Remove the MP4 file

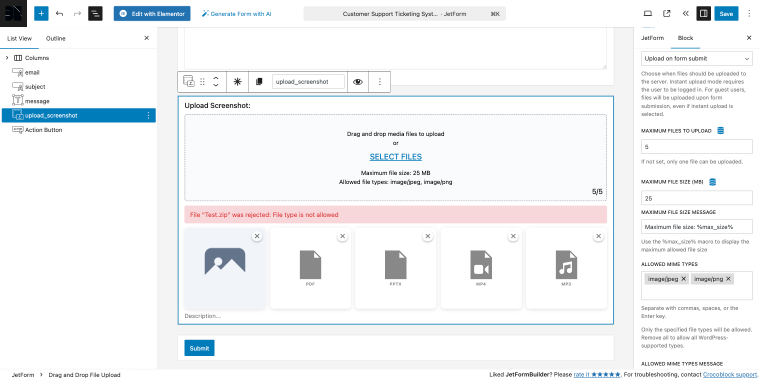pyautogui.click(x=513, y=236)
